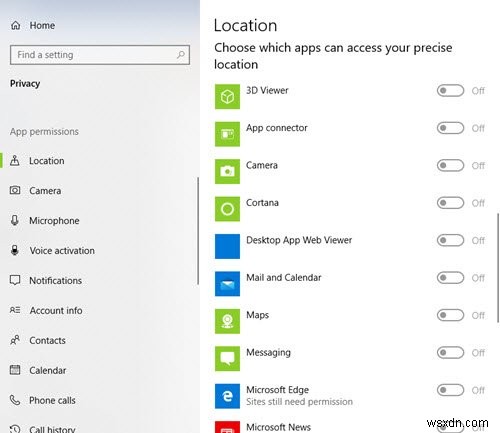Viewport: 500px width, 433px height.
Task: Select Voice activation in sidebar
Action: coord(99,250)
